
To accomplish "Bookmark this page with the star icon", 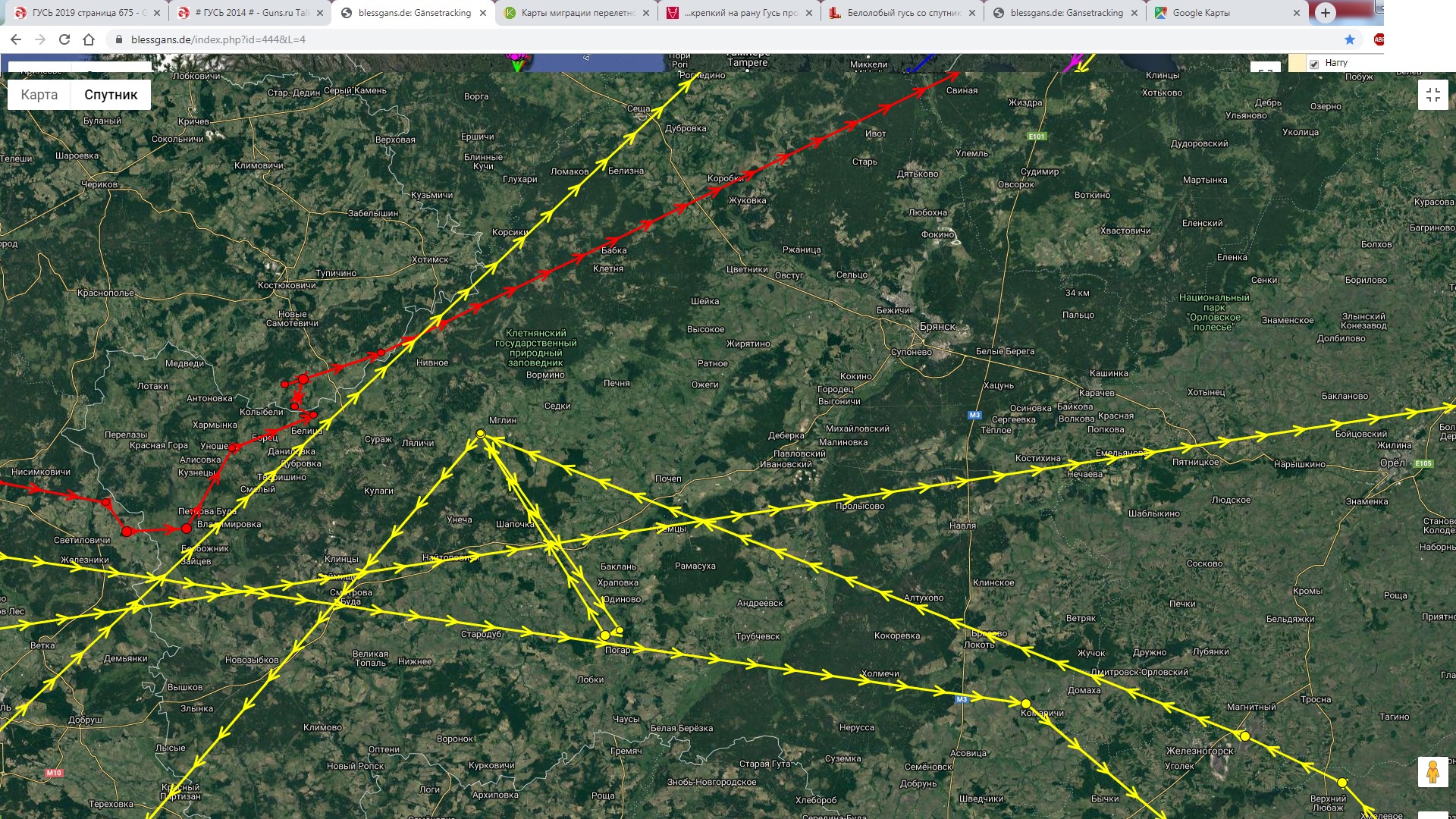I will point(1350,39).
